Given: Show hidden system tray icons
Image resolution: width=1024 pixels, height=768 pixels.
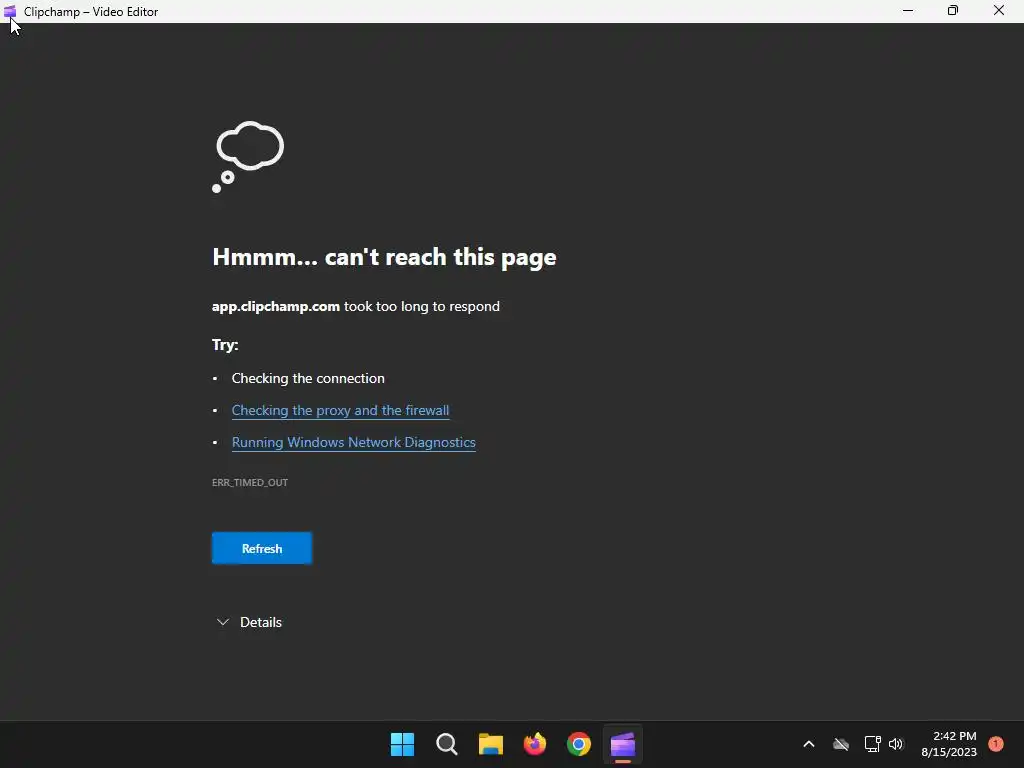Looking at the screenshot, I should tap(808, 744).
